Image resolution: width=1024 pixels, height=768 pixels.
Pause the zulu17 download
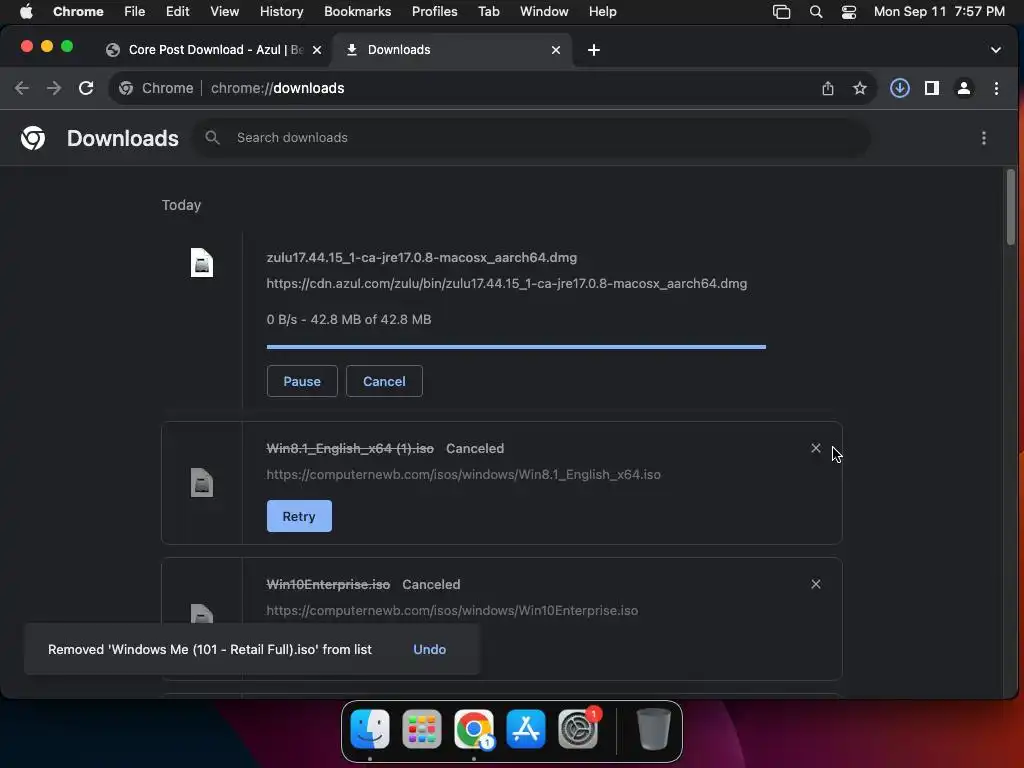click(x=302, y=381)
